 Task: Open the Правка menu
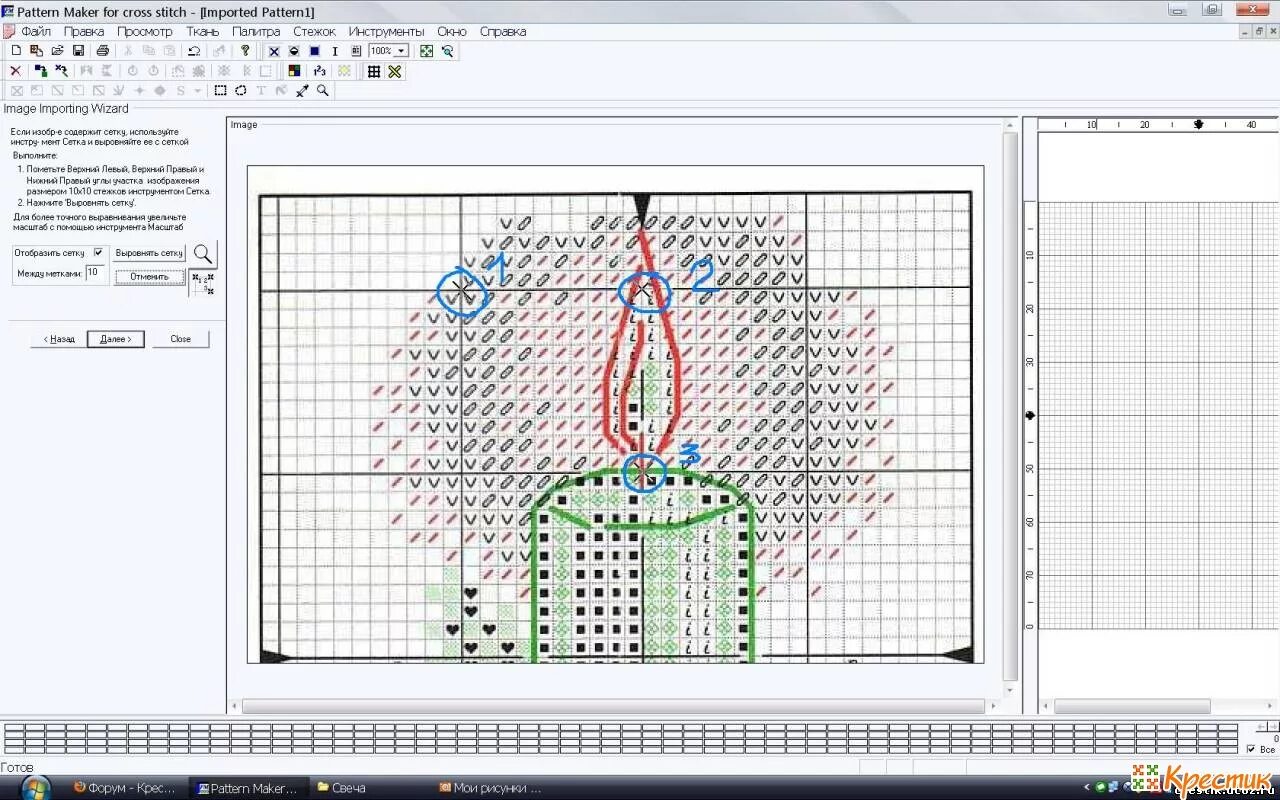pos(84,31)
